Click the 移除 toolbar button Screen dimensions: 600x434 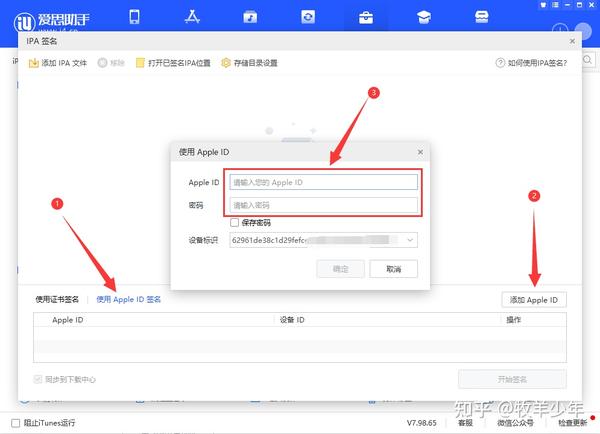tap(111, 63)
